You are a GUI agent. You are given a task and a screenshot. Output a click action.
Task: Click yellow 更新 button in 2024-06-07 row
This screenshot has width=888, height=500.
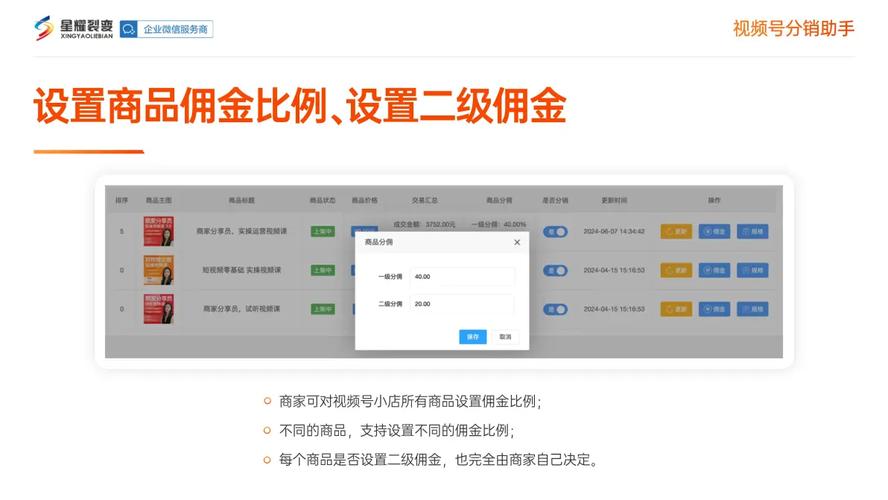pos(676,232)
